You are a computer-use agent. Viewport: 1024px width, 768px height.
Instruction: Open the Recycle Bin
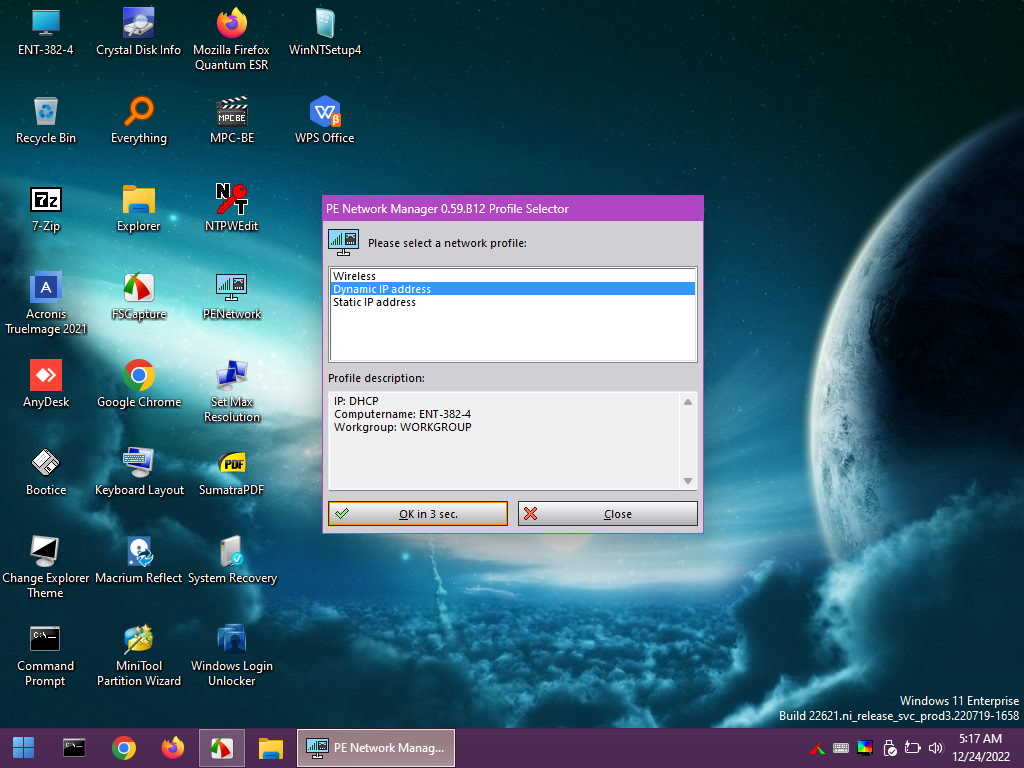tap(46, 120)
